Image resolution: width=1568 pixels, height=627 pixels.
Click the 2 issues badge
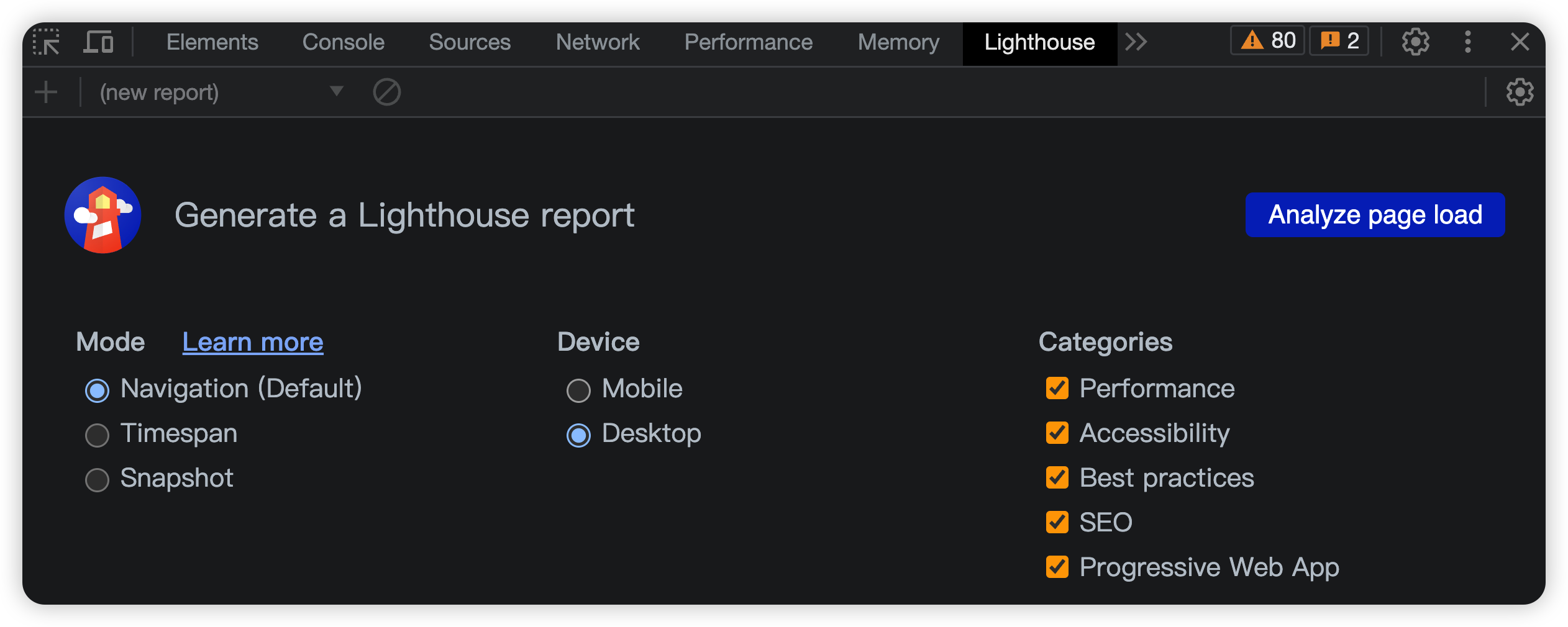pyautogui.click(x=1339, y=41)
